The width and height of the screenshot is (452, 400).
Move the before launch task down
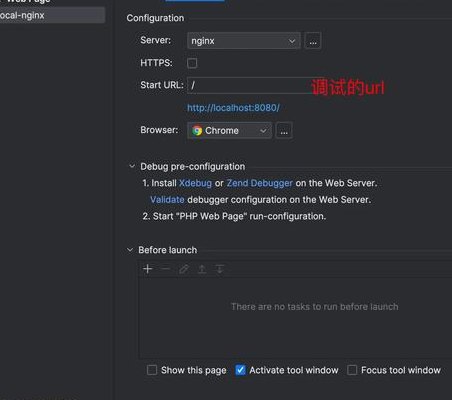[220, 269]
